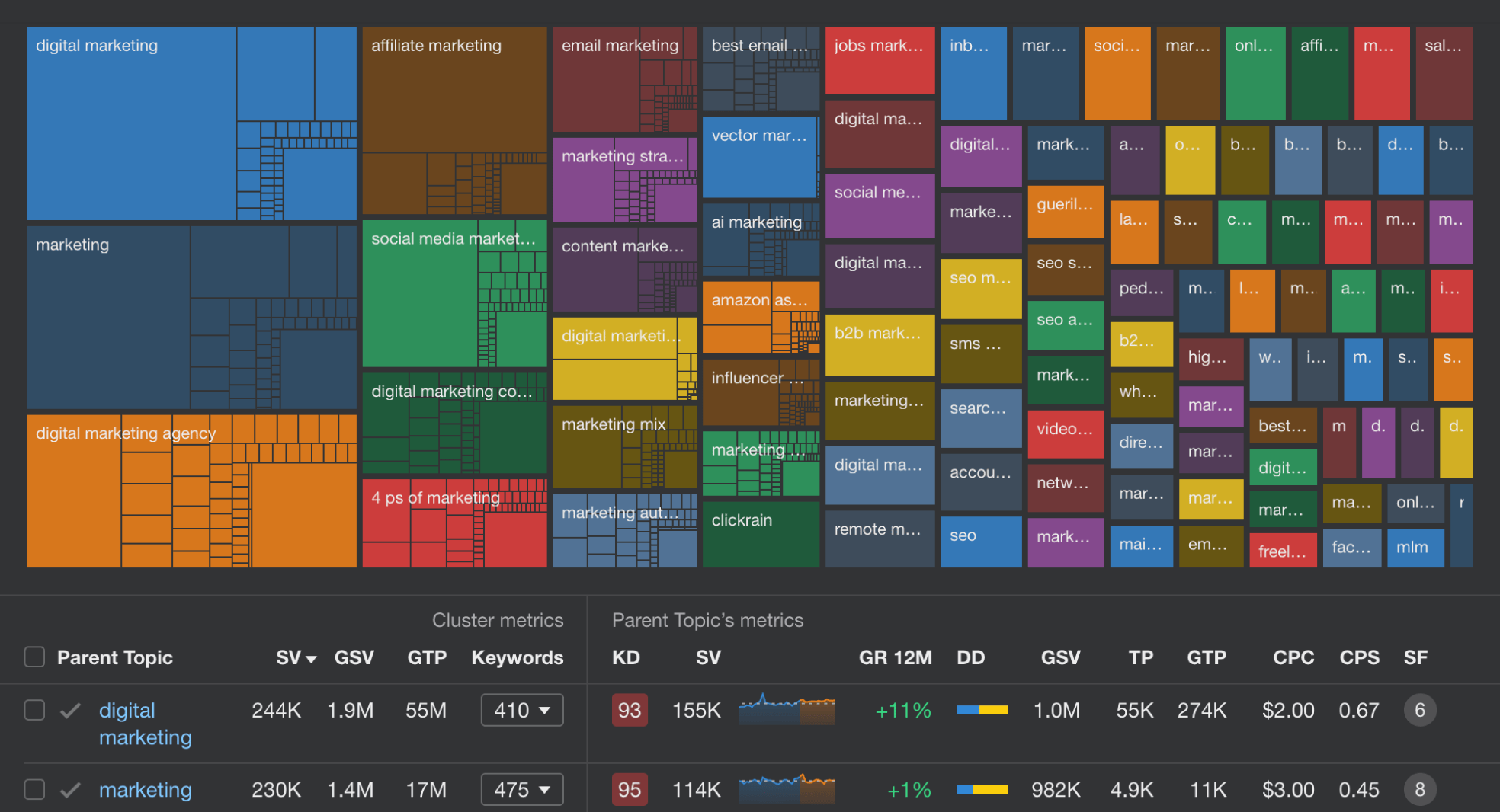Click the DD bar in the +1% row

coord(982,790)
